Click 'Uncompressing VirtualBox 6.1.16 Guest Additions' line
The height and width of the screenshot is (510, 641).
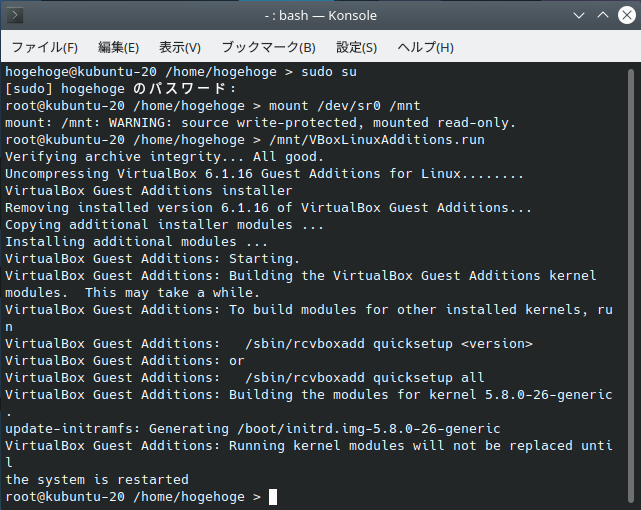[x=264, y=174]
